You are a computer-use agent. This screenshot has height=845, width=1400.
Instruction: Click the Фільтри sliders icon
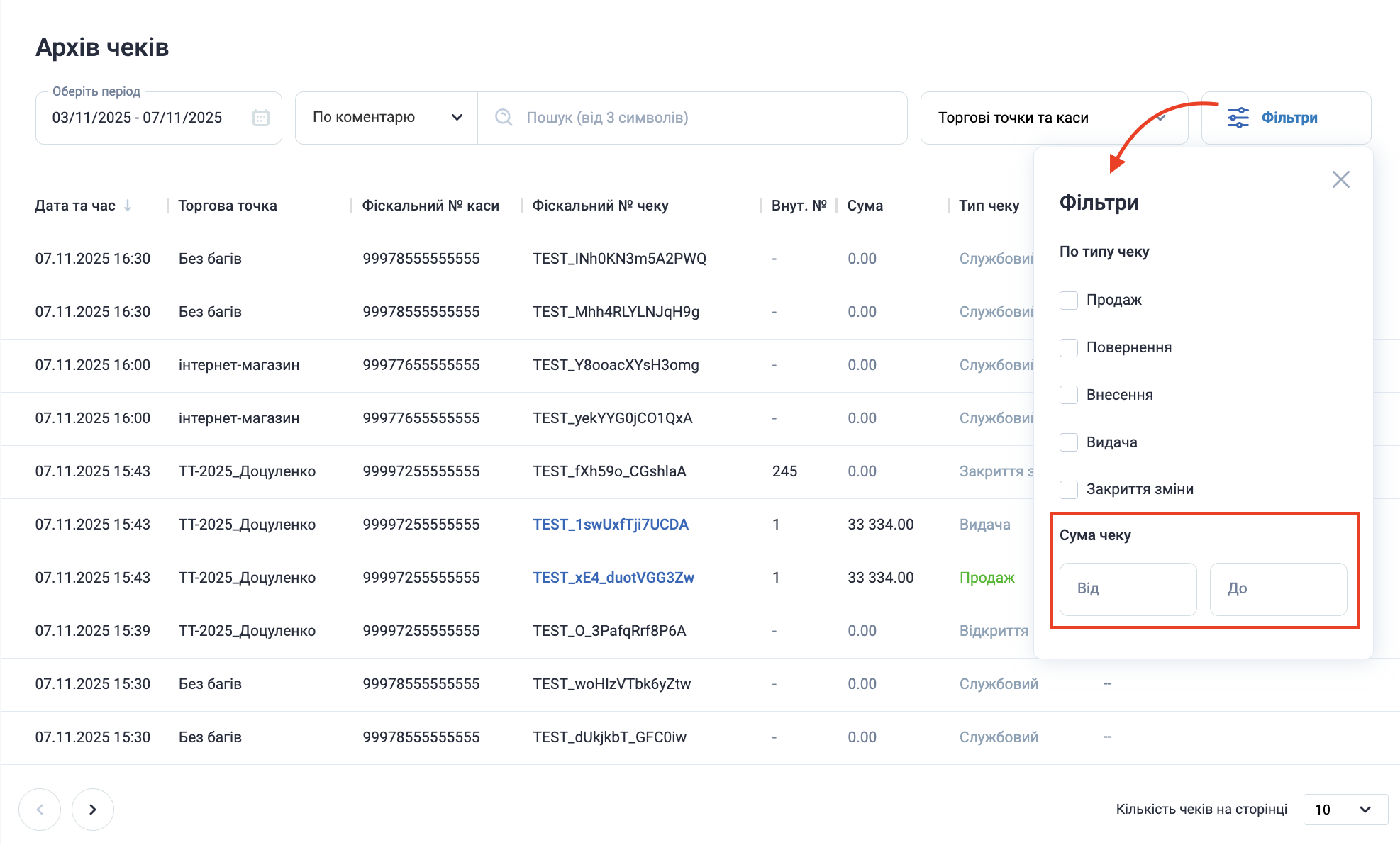[x=1238, y=118]
